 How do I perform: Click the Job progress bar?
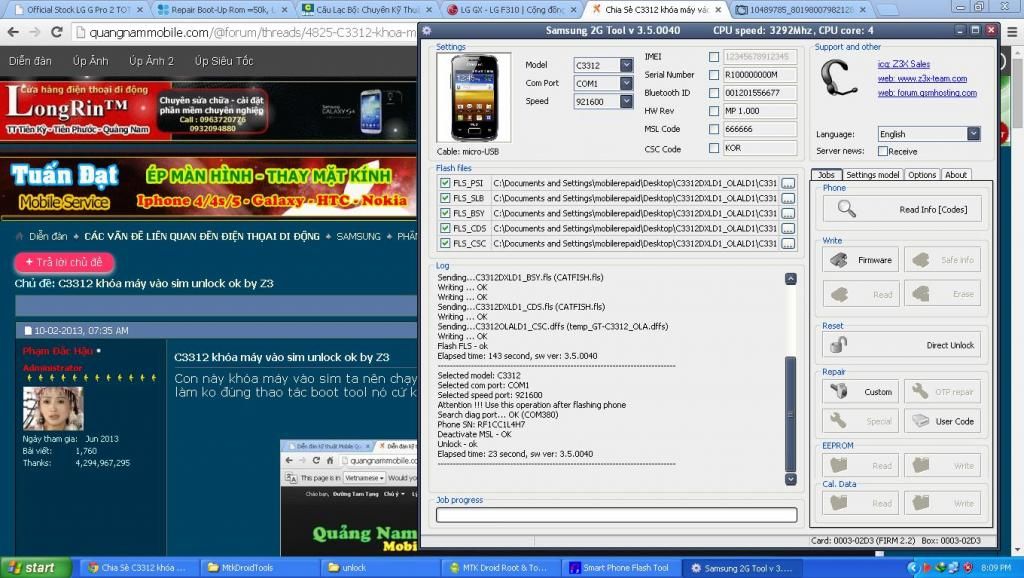616,515
